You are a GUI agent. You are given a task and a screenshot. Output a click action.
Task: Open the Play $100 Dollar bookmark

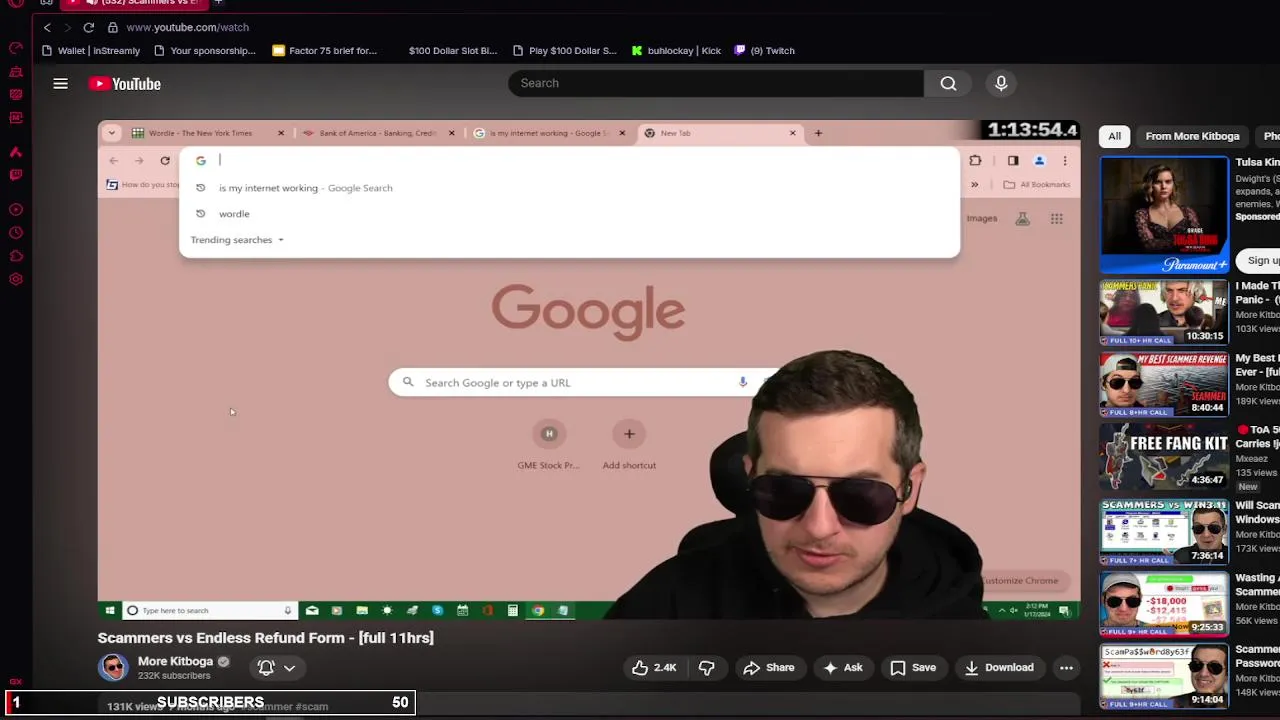(564, 51)
